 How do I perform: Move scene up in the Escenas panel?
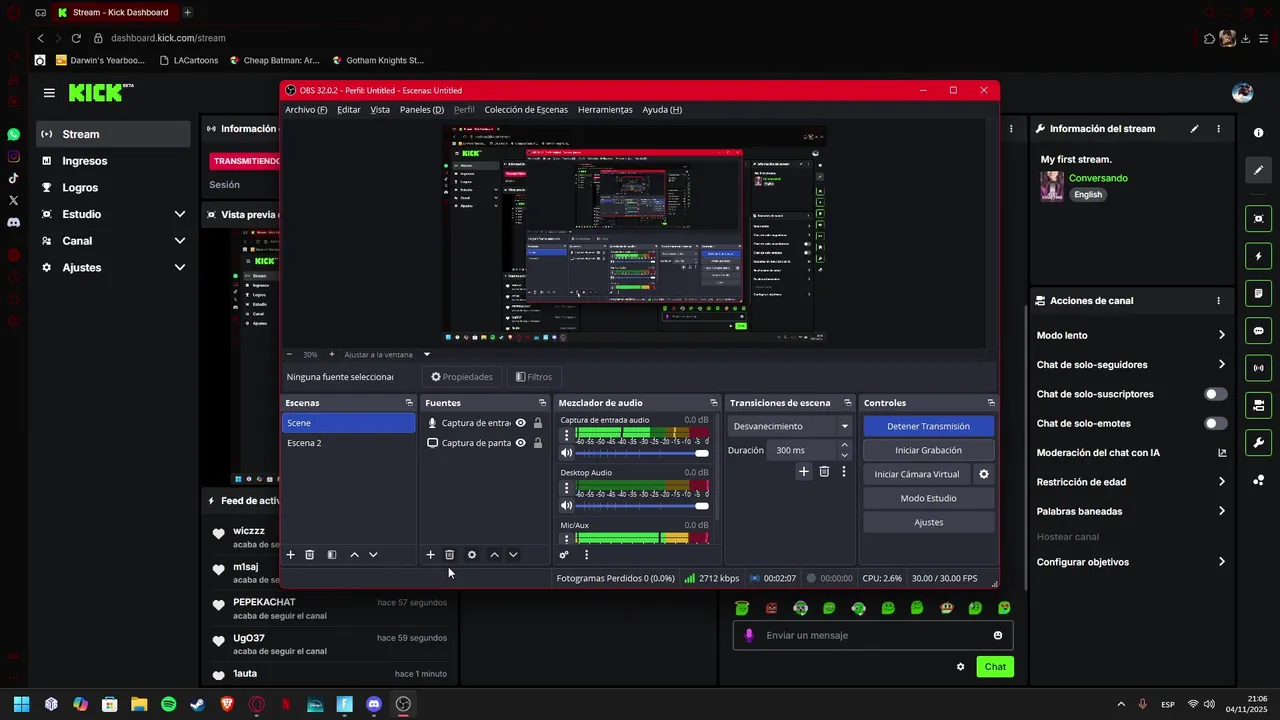(354, 555)
